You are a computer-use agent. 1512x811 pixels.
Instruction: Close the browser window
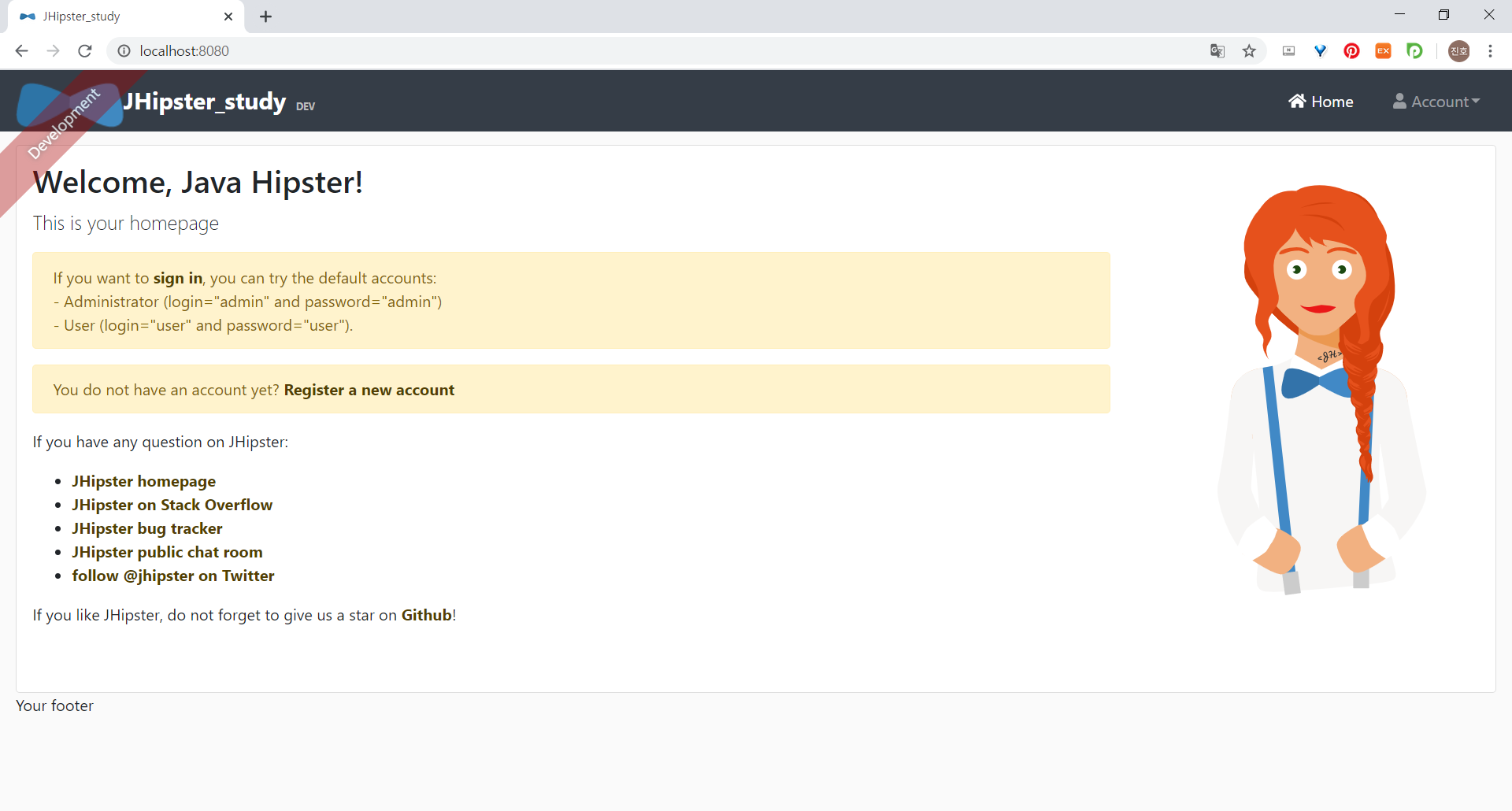pyautogui.click(x=1489, y=15)
